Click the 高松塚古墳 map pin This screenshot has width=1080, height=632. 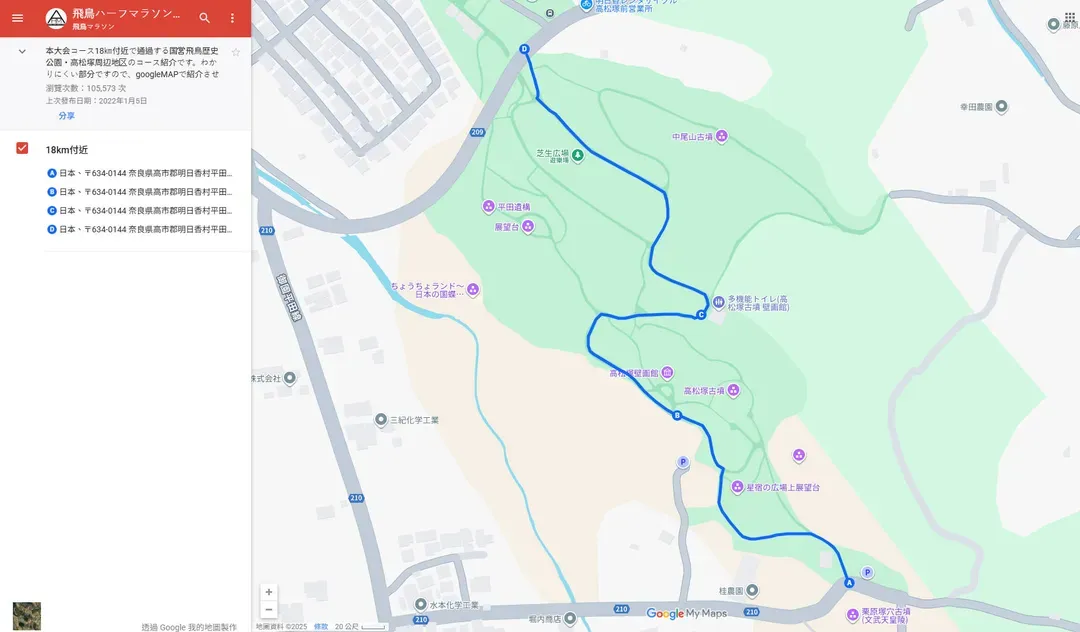(734, 390)
